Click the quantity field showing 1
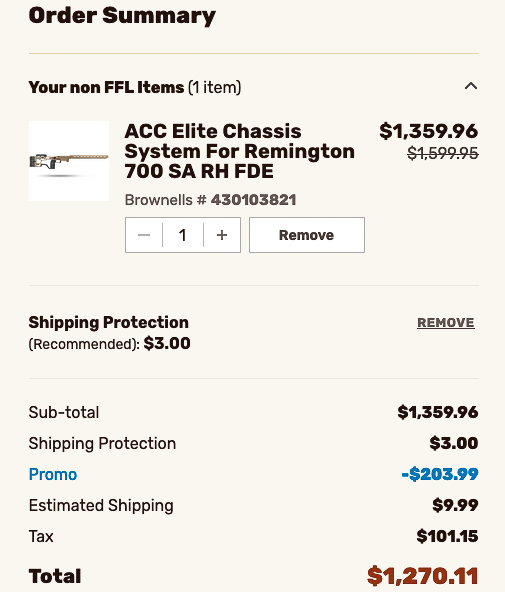 (x=183, y=235)
